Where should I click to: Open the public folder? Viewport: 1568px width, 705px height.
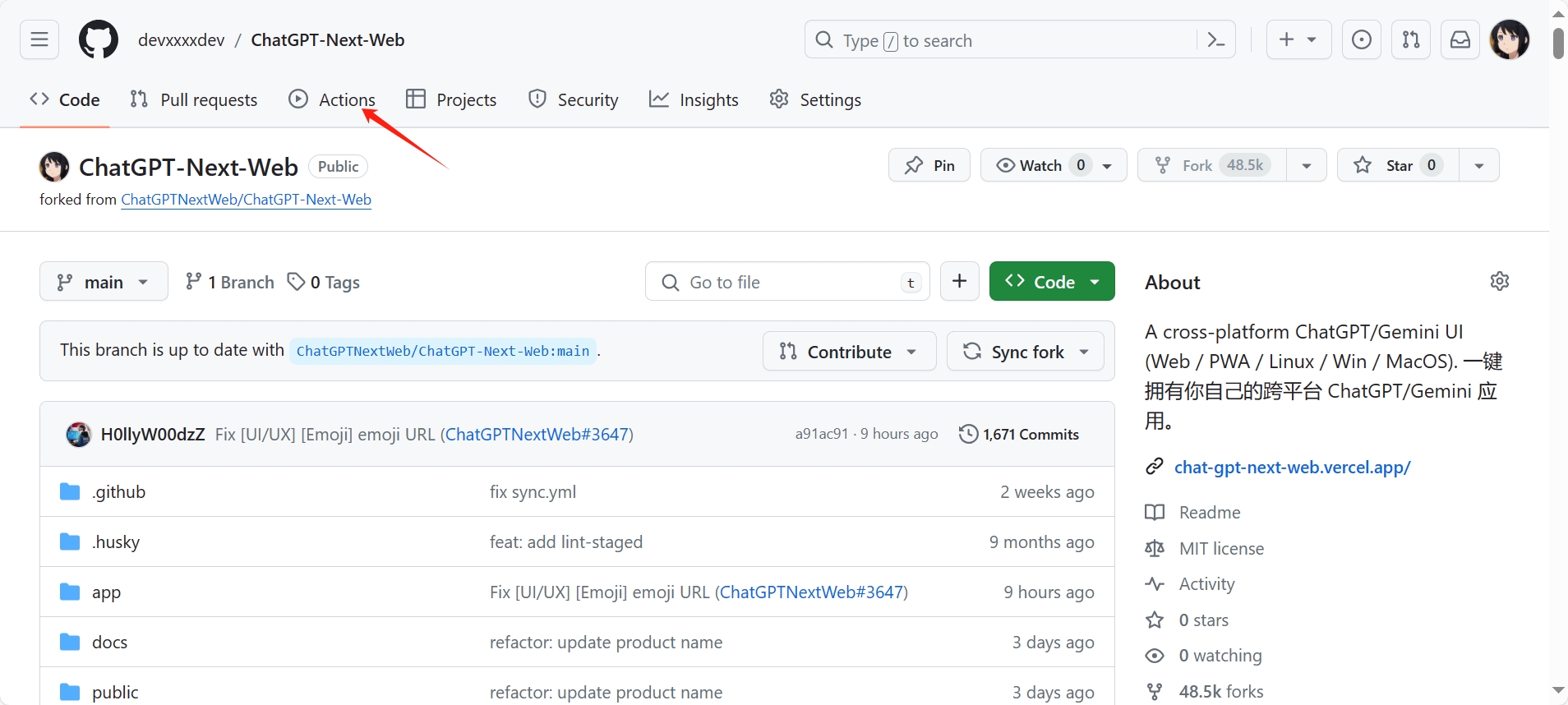(x=115, y=692)
